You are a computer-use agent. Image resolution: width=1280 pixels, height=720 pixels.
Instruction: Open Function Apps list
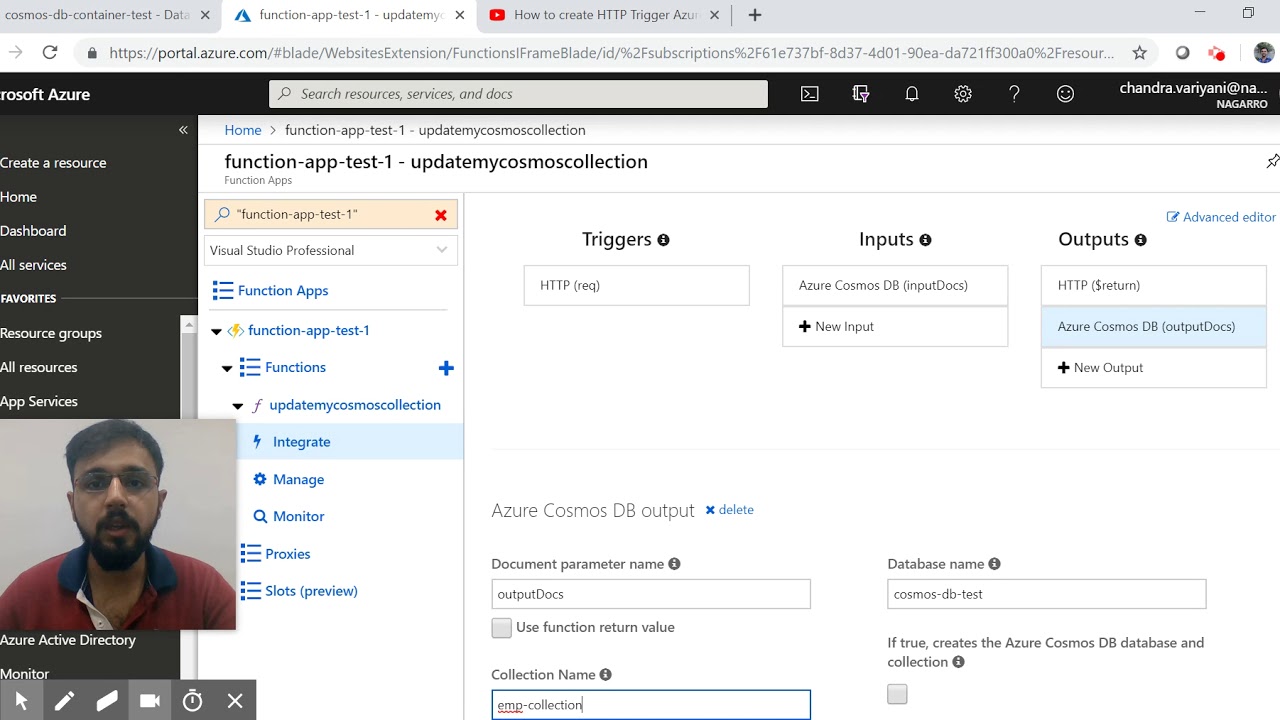[283, 291]
